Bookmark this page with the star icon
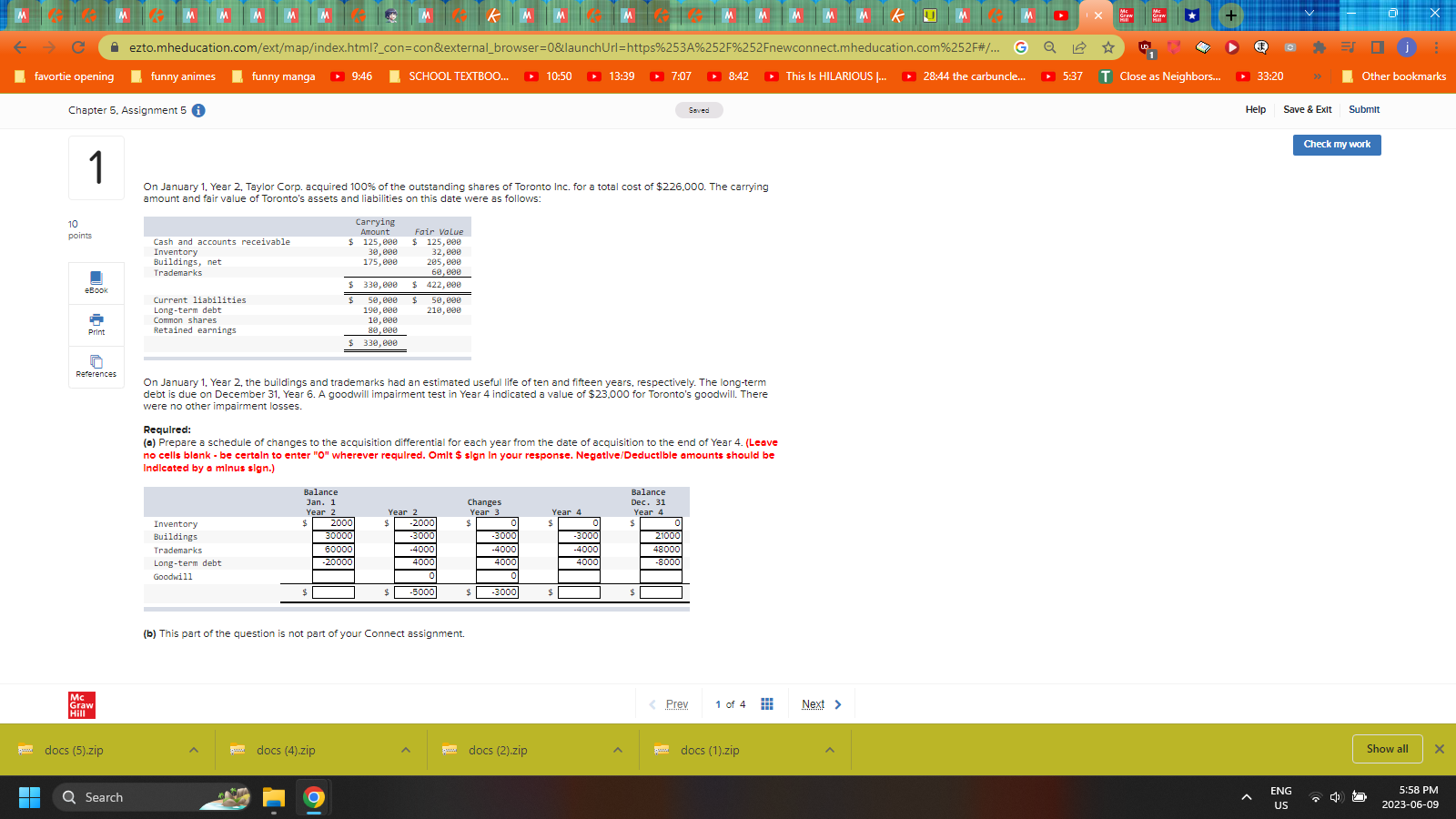The height and width of the screenshot is (819, 1456). (x=1107, y=47)
